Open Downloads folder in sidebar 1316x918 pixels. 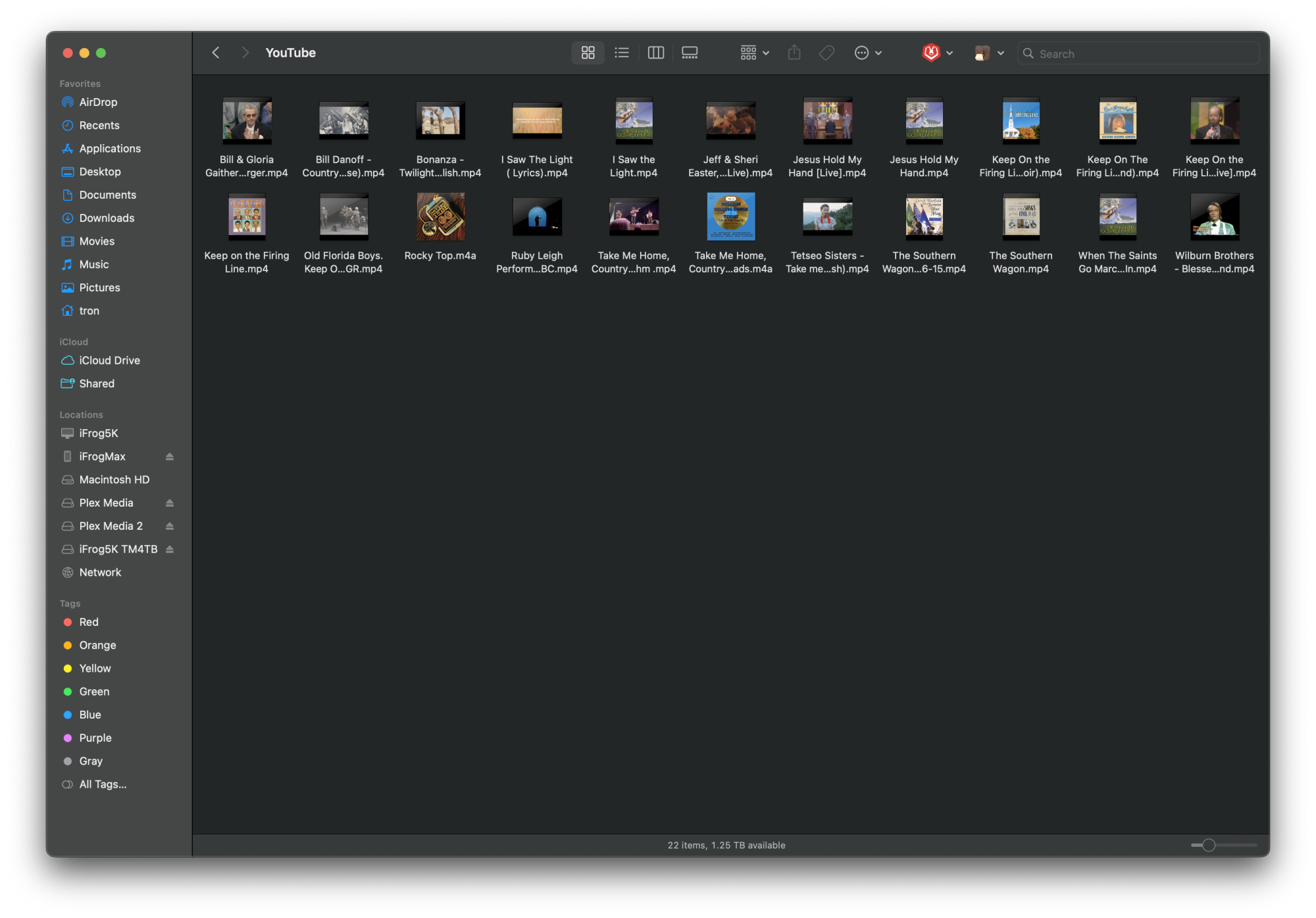[x=107, y=218]
